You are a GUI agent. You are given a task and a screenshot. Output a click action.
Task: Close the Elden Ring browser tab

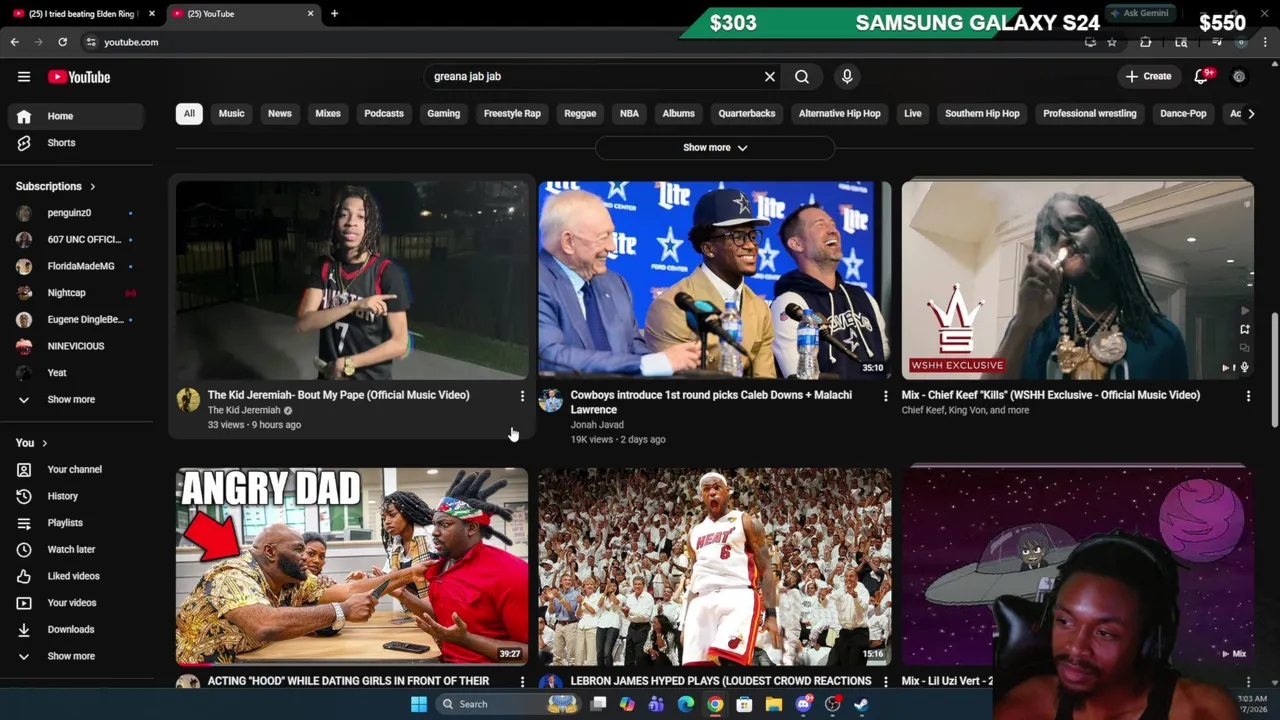click(152, 14)
